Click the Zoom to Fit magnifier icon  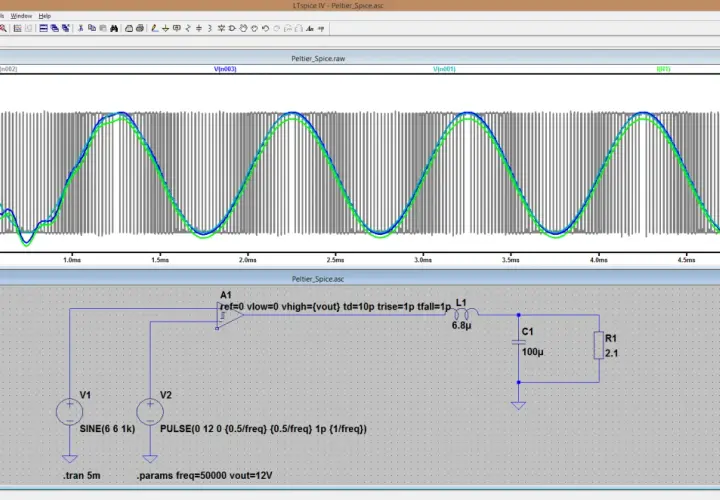pos(3,28)
